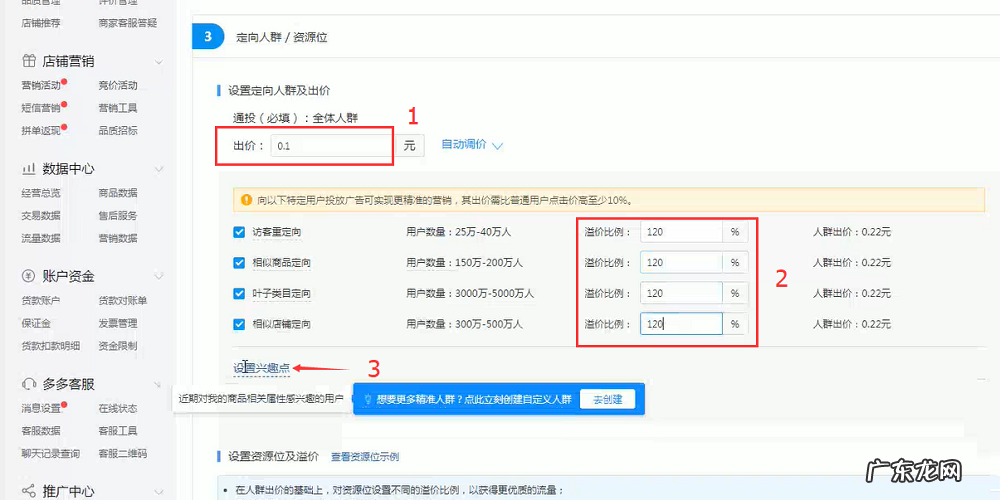Viewport: 1000px width, 500px height.
Task: Open 保证金 in sidebar
Action: click(x=36, y=323)
